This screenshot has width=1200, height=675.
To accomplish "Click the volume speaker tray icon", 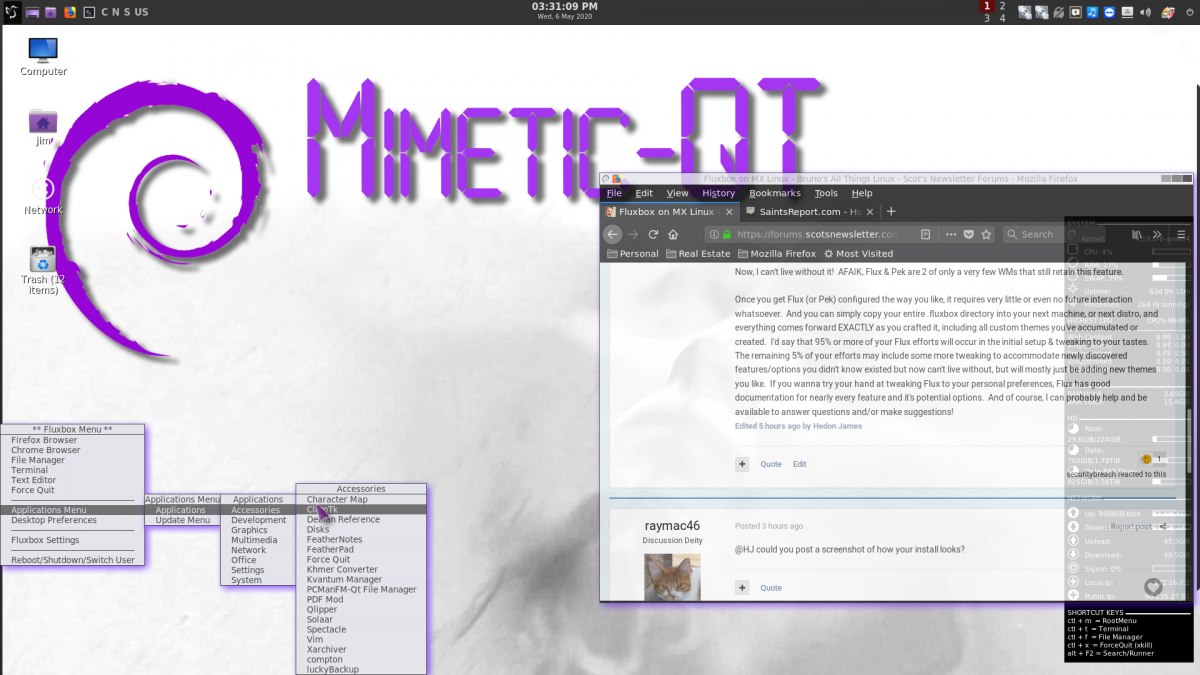I will 1145,12.
